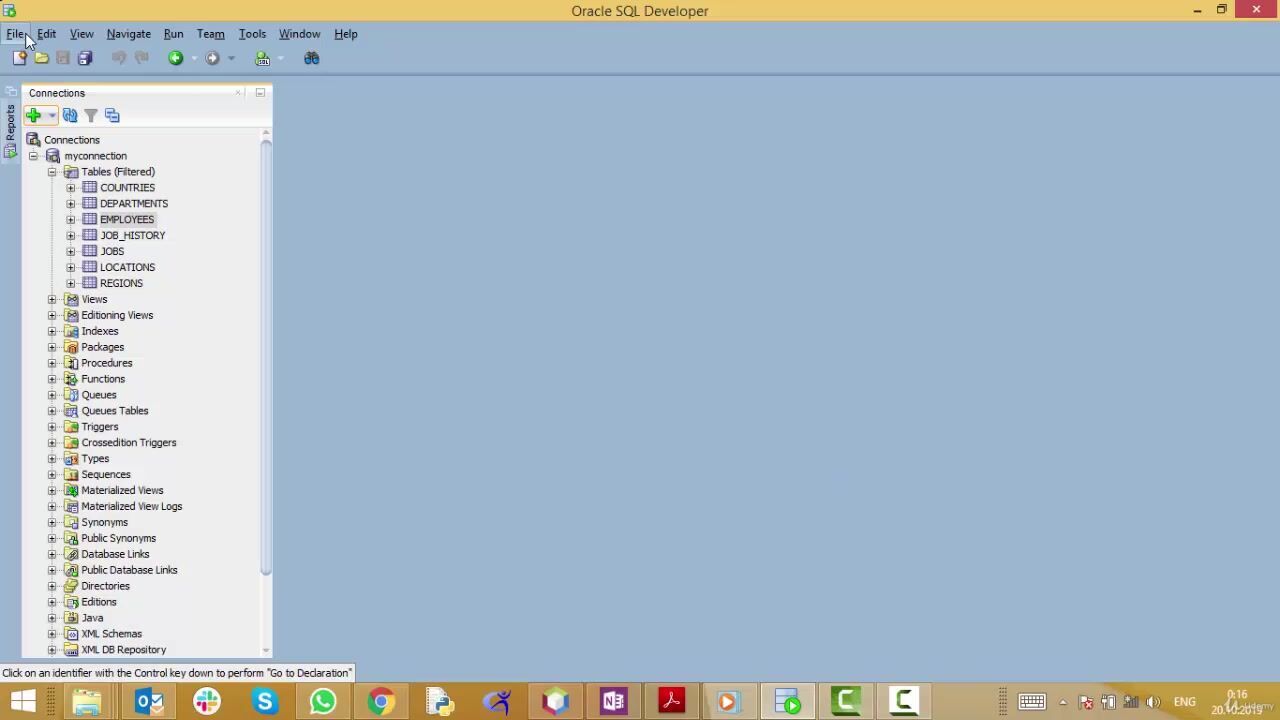The image size is (1280, 720).
Task: Open the Window menu
Action: (x=299, y=34)
